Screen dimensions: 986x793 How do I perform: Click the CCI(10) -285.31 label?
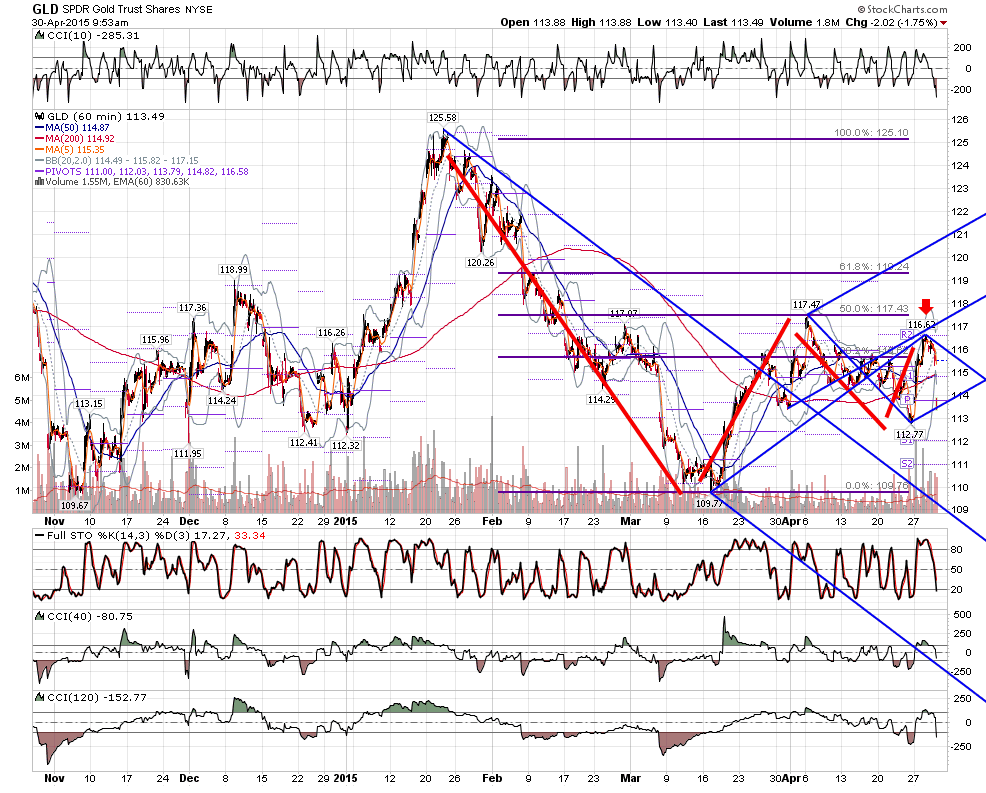pyautogui.click(x=93, y=36)
